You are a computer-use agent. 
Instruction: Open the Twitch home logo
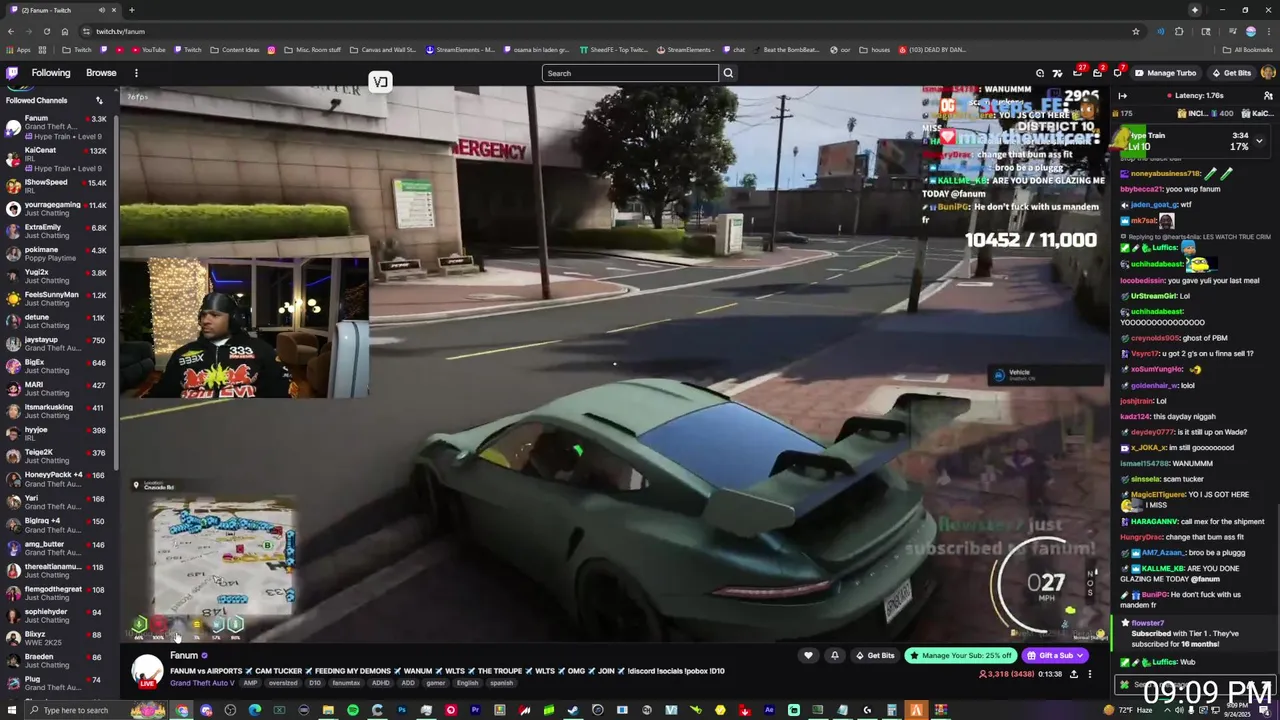[12, 73]
